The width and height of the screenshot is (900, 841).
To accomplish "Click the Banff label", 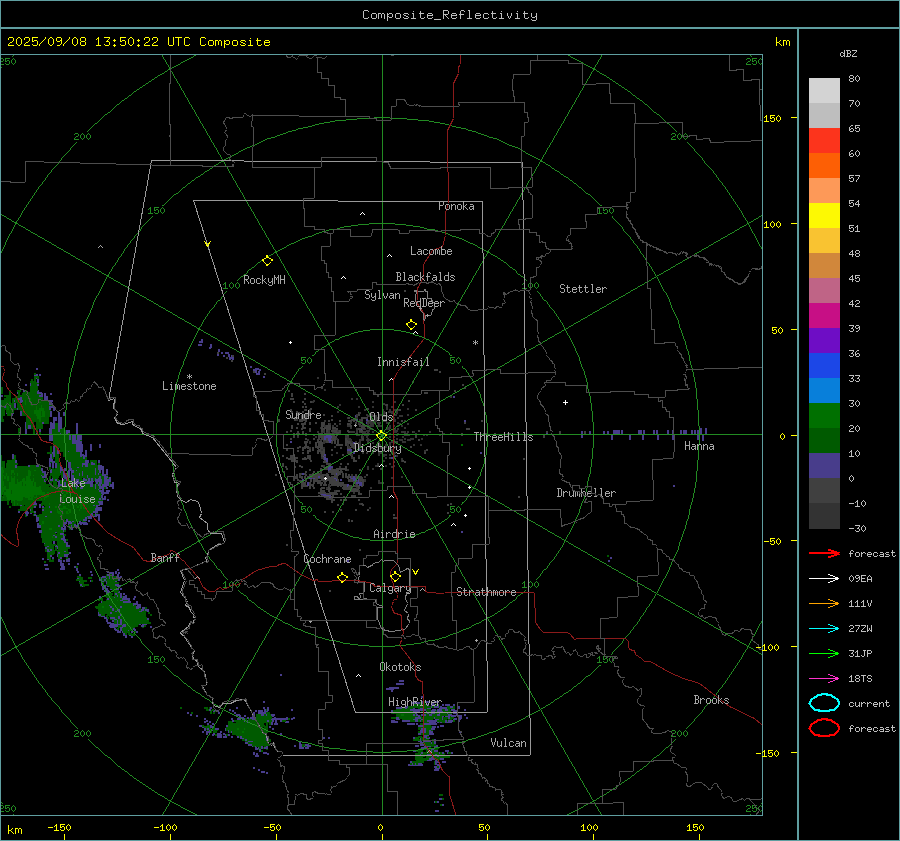I will coord(165,558).
